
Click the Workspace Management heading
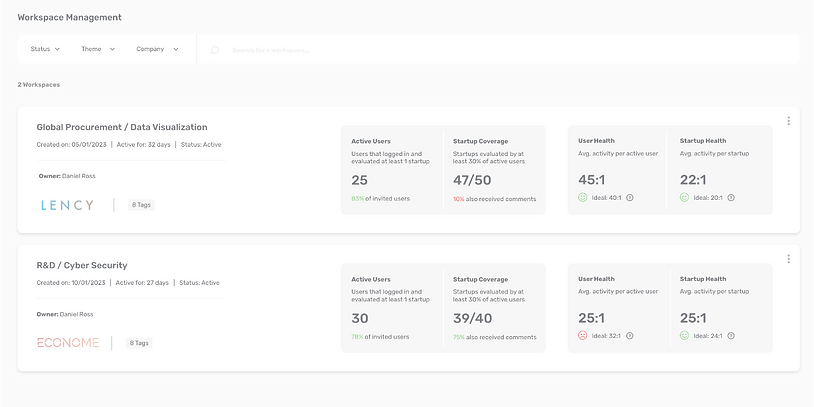point(70,17)
